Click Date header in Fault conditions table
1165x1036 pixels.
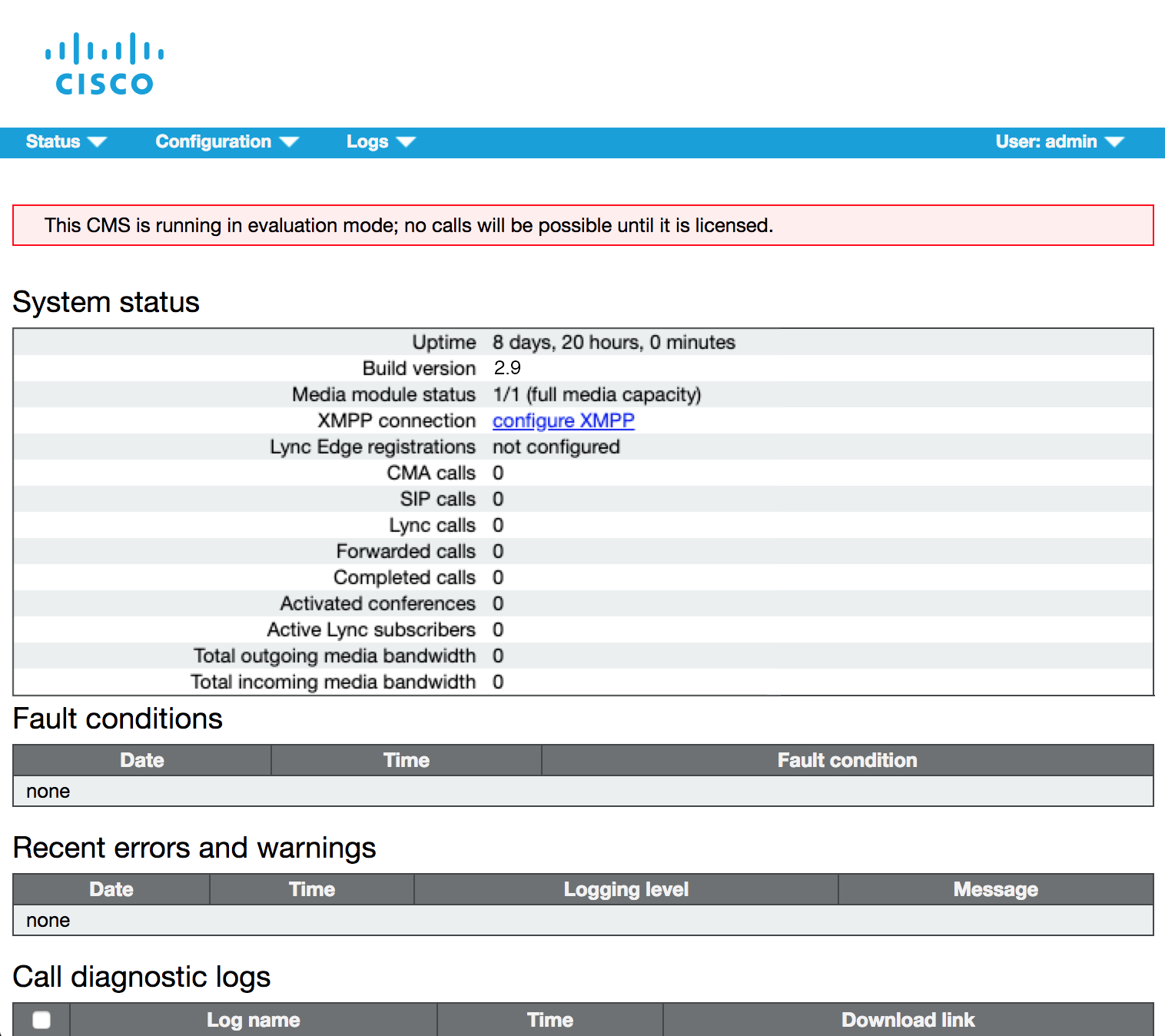coord(142,760)
